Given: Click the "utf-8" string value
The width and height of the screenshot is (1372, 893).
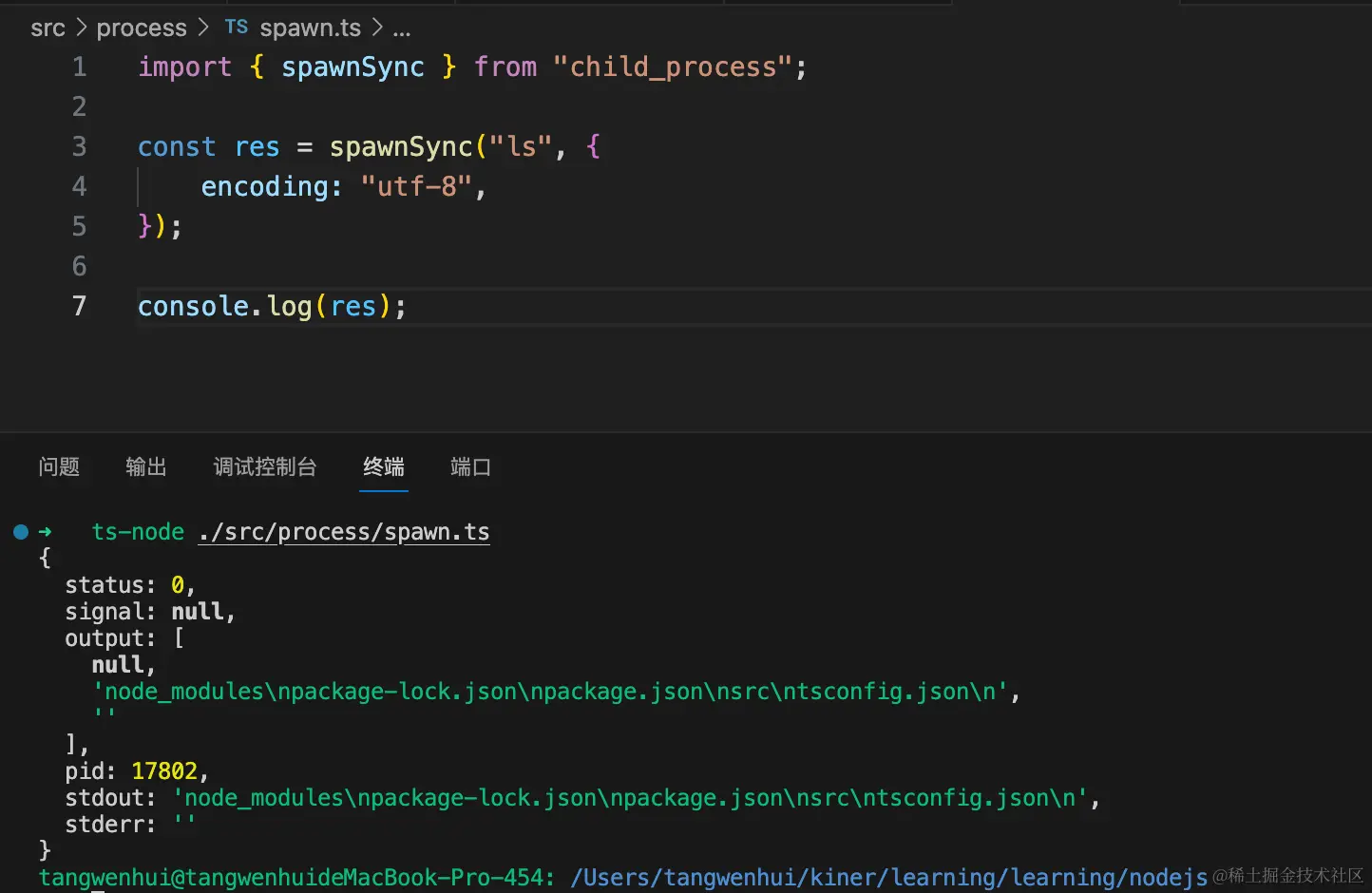Looking at the screenshot, I should (416, 187).
